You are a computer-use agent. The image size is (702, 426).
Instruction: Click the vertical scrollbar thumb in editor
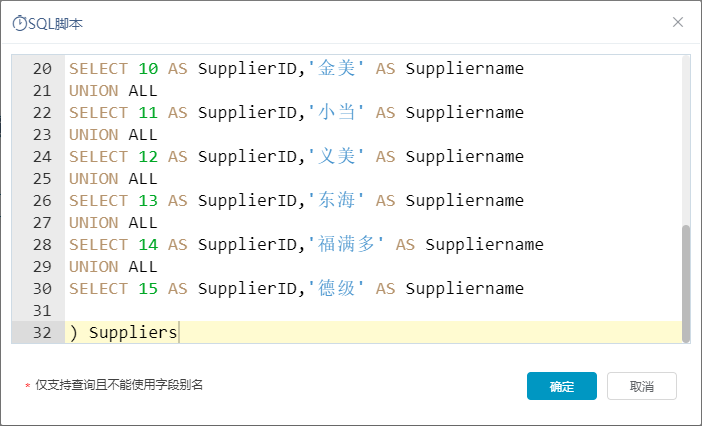click(686, 284)
